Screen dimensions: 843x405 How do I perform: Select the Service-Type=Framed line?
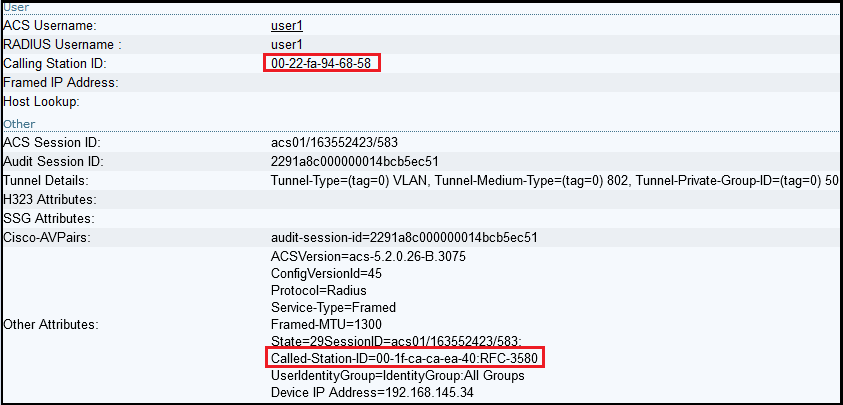click(x=333, y=308)
